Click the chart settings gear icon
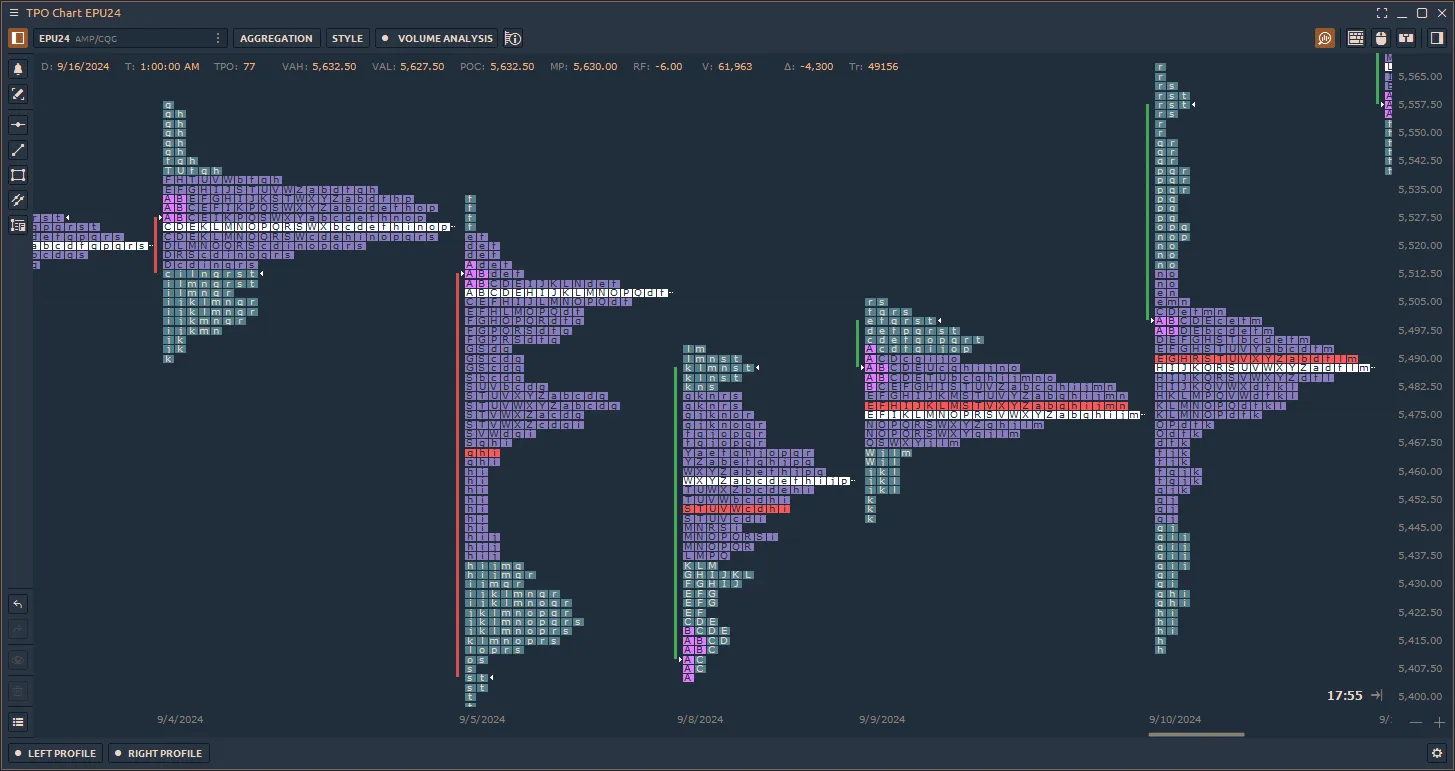Image resolution: width=1455 pixels, height=771 pixels. coord(1437,753)
